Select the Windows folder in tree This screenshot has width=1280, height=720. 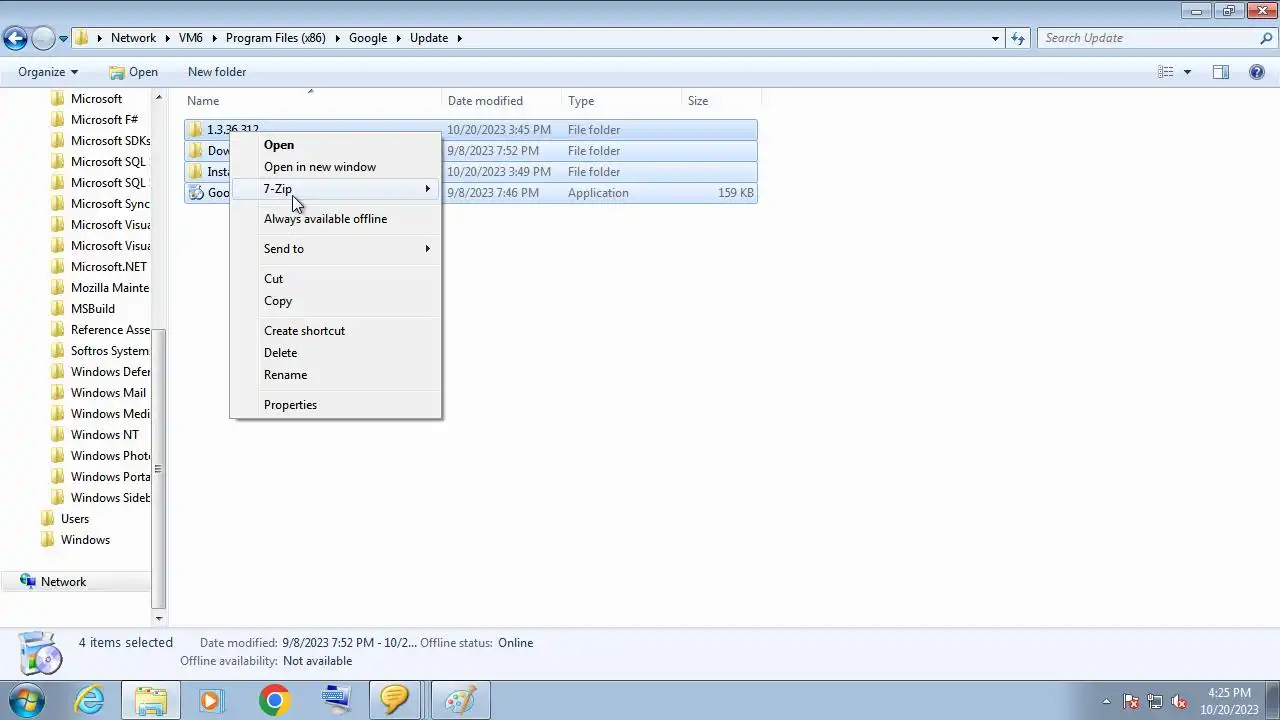click(x=85, y=540)
